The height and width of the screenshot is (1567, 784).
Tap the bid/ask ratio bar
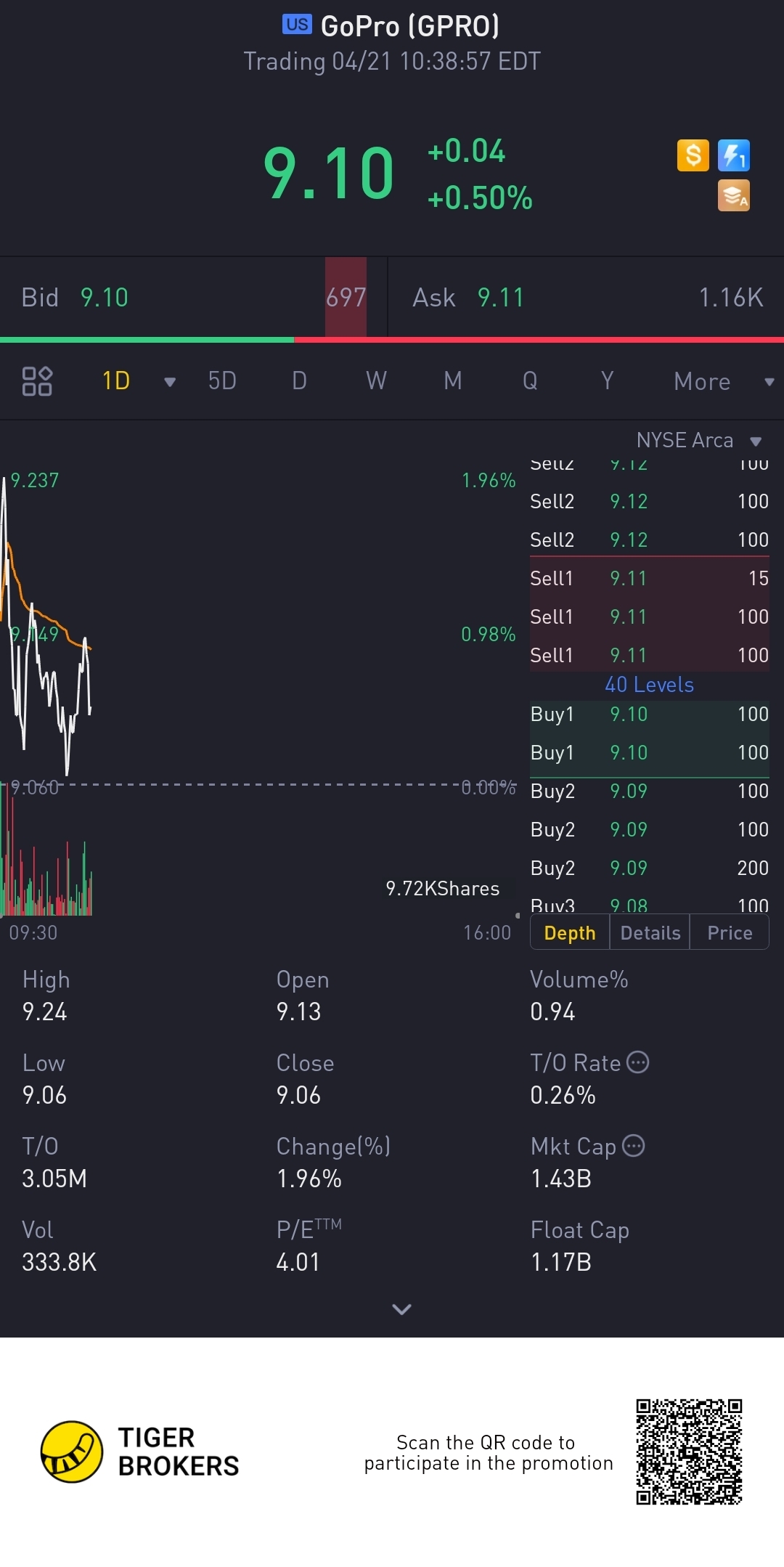(392, 340)
